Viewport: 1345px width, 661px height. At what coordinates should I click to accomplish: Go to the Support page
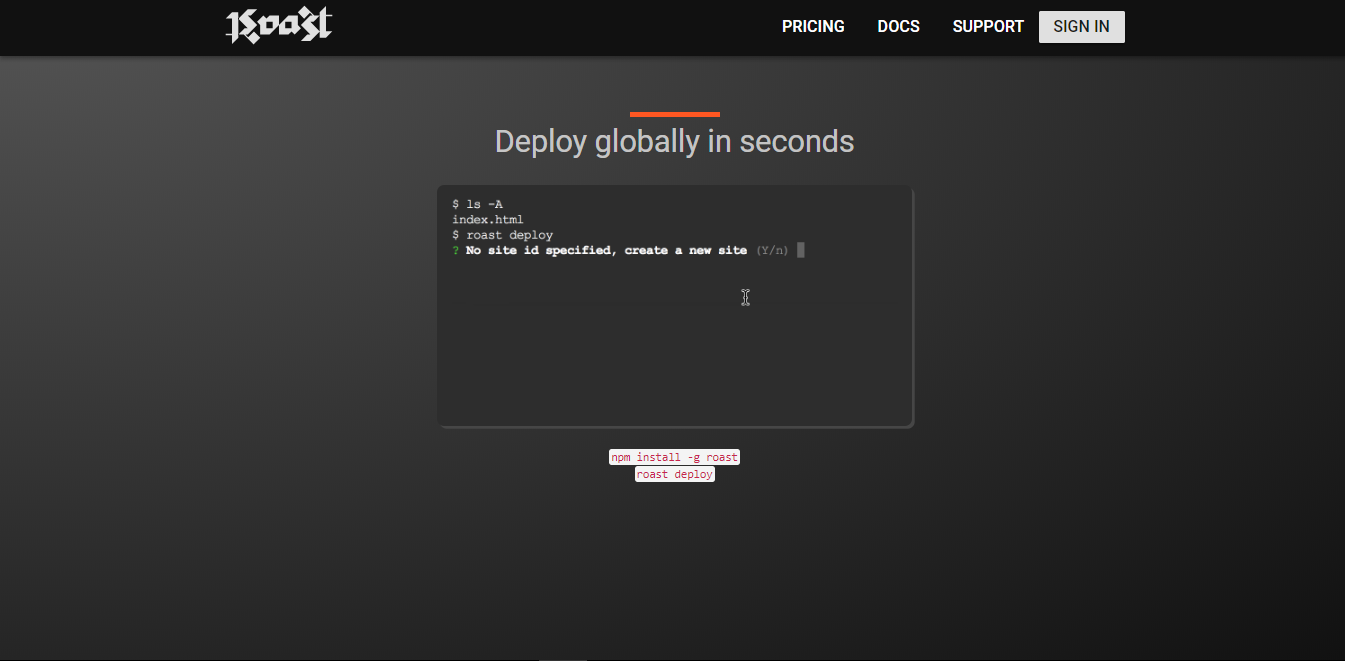(x=988, y=27)
